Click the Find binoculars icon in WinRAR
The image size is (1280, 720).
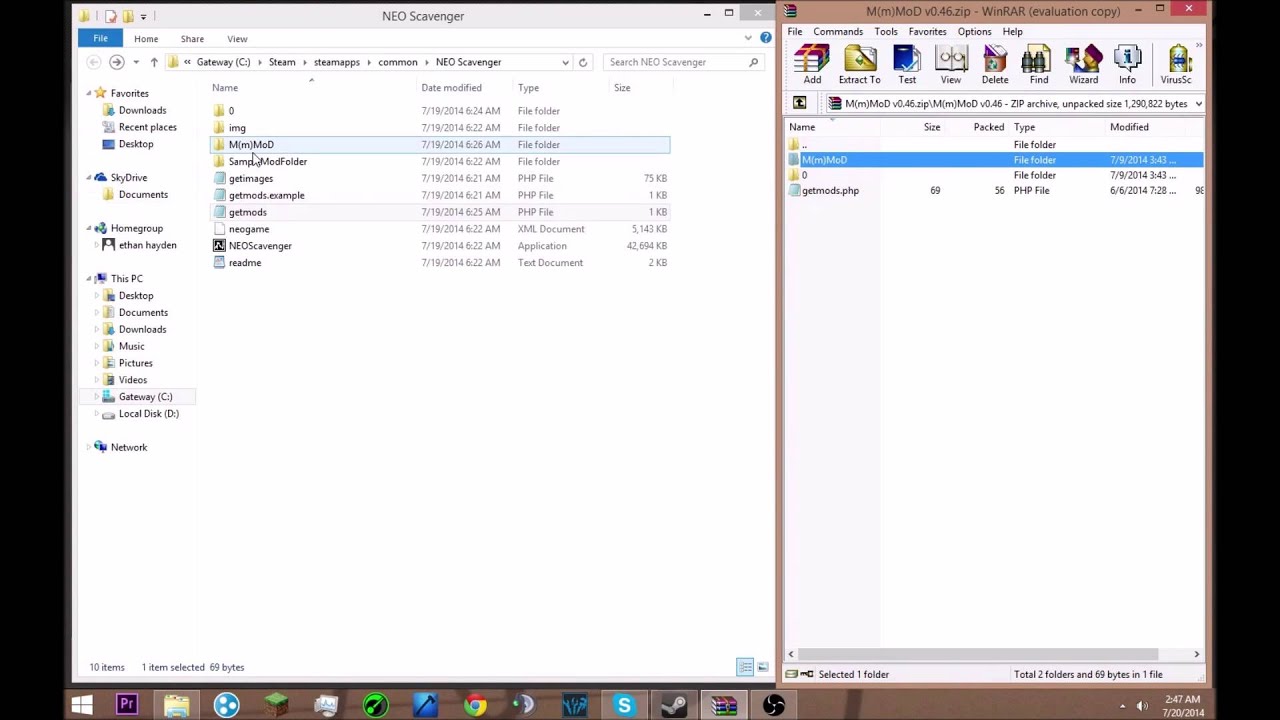1039,65
